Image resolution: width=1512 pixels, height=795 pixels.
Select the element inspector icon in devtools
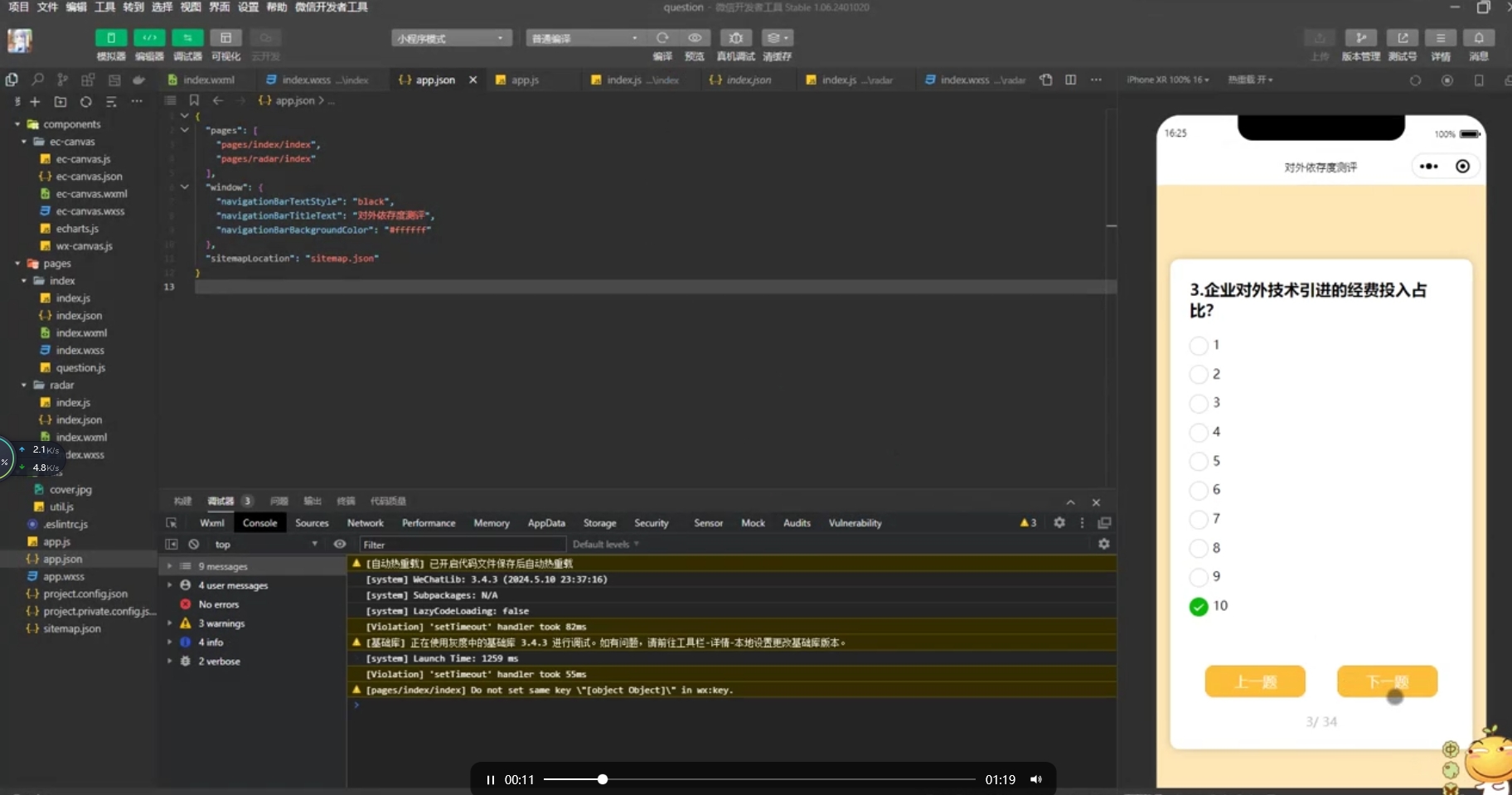click(172, 523)
